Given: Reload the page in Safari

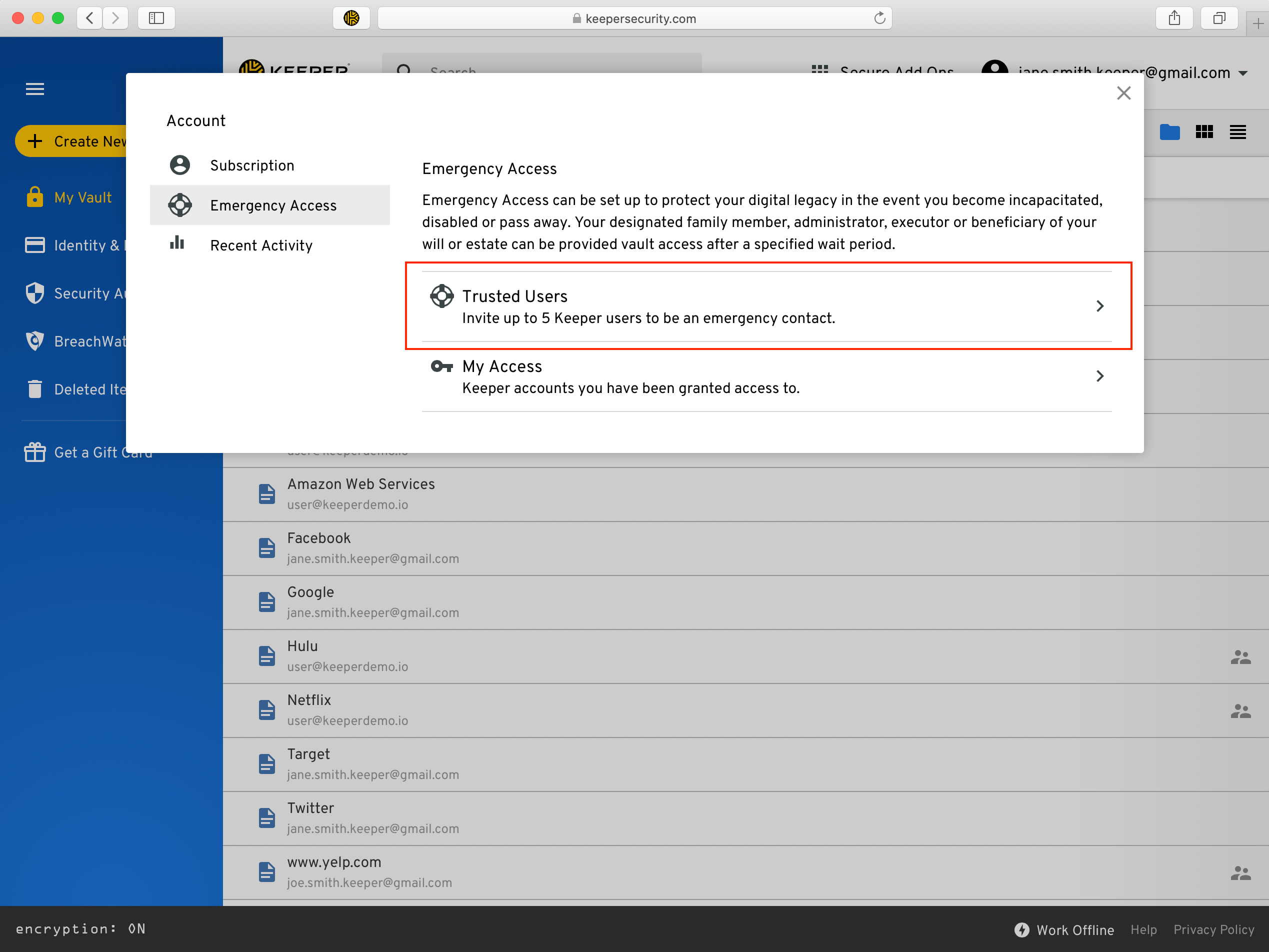Looking at the screenshot, I should [x=879, y=18].
